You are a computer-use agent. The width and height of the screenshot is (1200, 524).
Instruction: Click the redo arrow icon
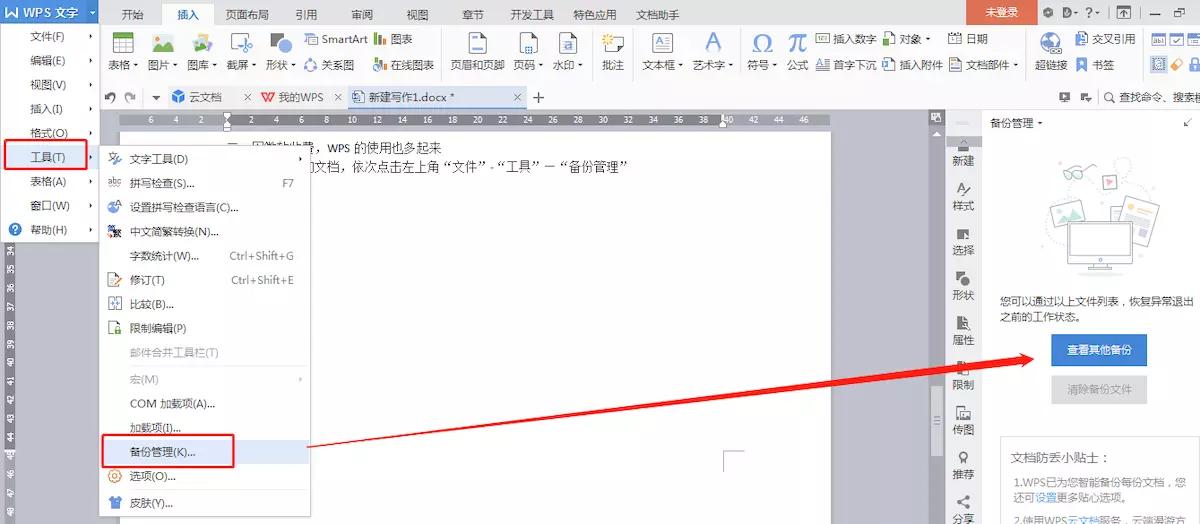[x=130, y=97]
